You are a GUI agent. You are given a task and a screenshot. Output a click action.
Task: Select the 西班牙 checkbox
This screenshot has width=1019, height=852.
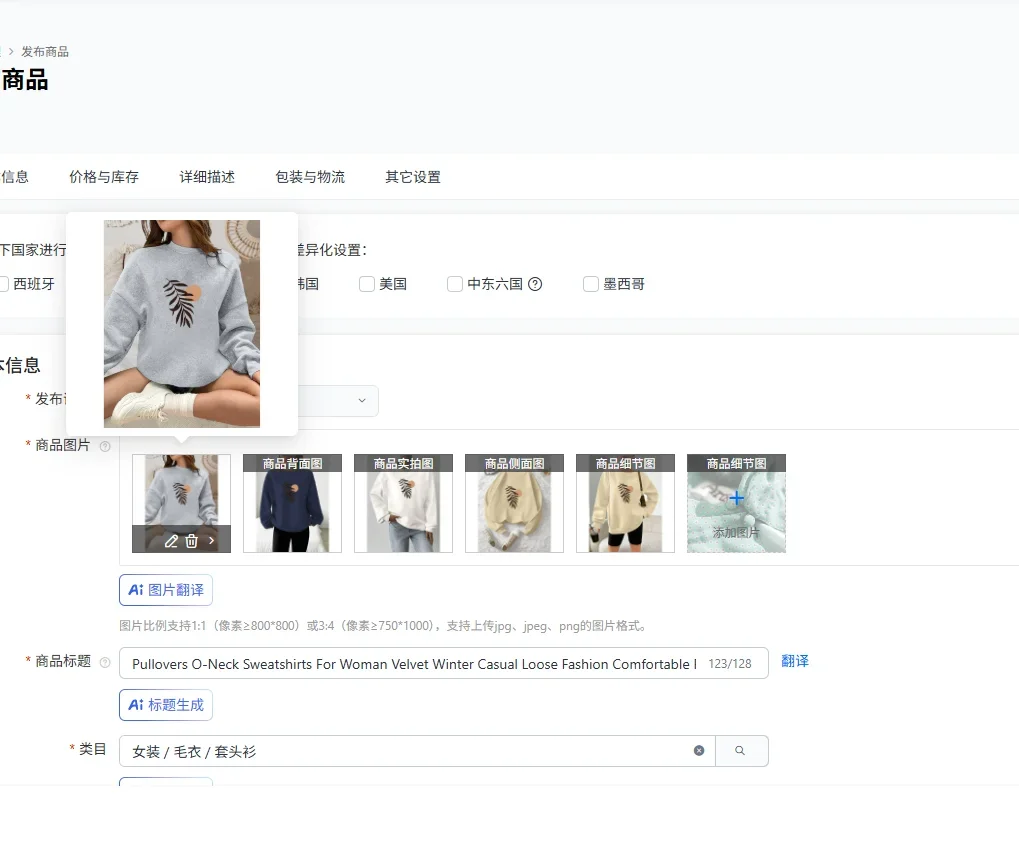tap(6, 284)
